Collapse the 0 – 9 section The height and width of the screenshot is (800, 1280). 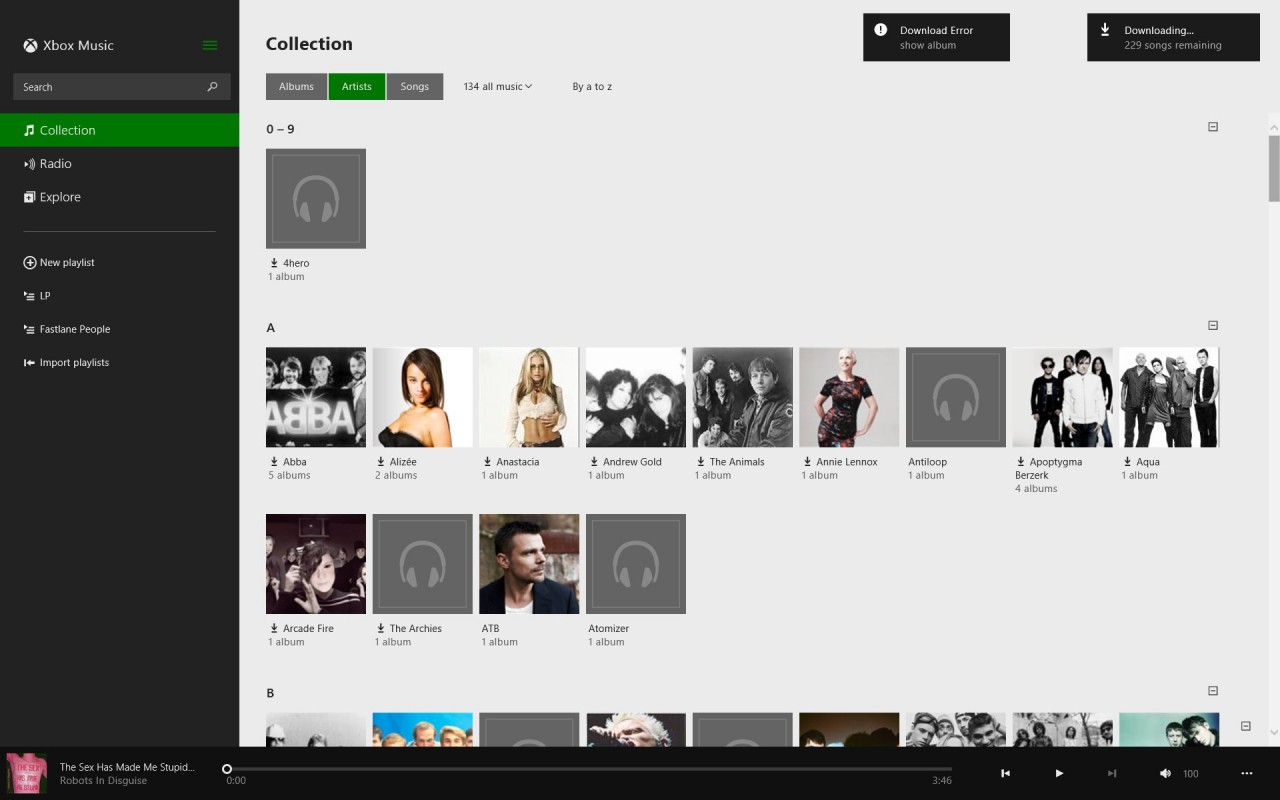pyautogui.click(x=1212, y=127)
